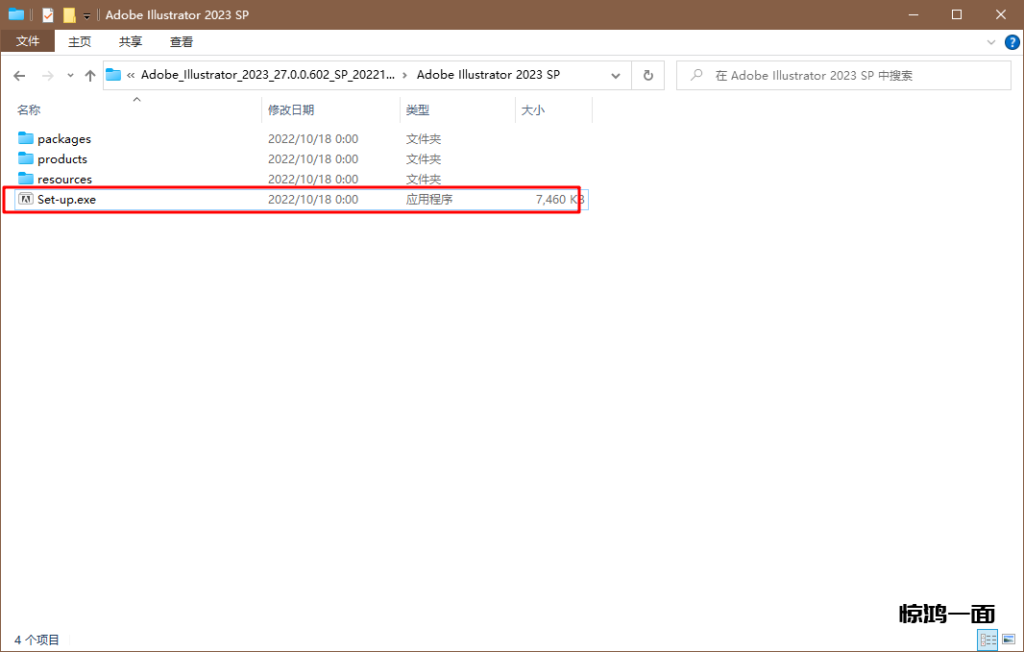Click the Up one level arrow
Viewport: 1024px width, 652px height.
(x=90, y=76)
